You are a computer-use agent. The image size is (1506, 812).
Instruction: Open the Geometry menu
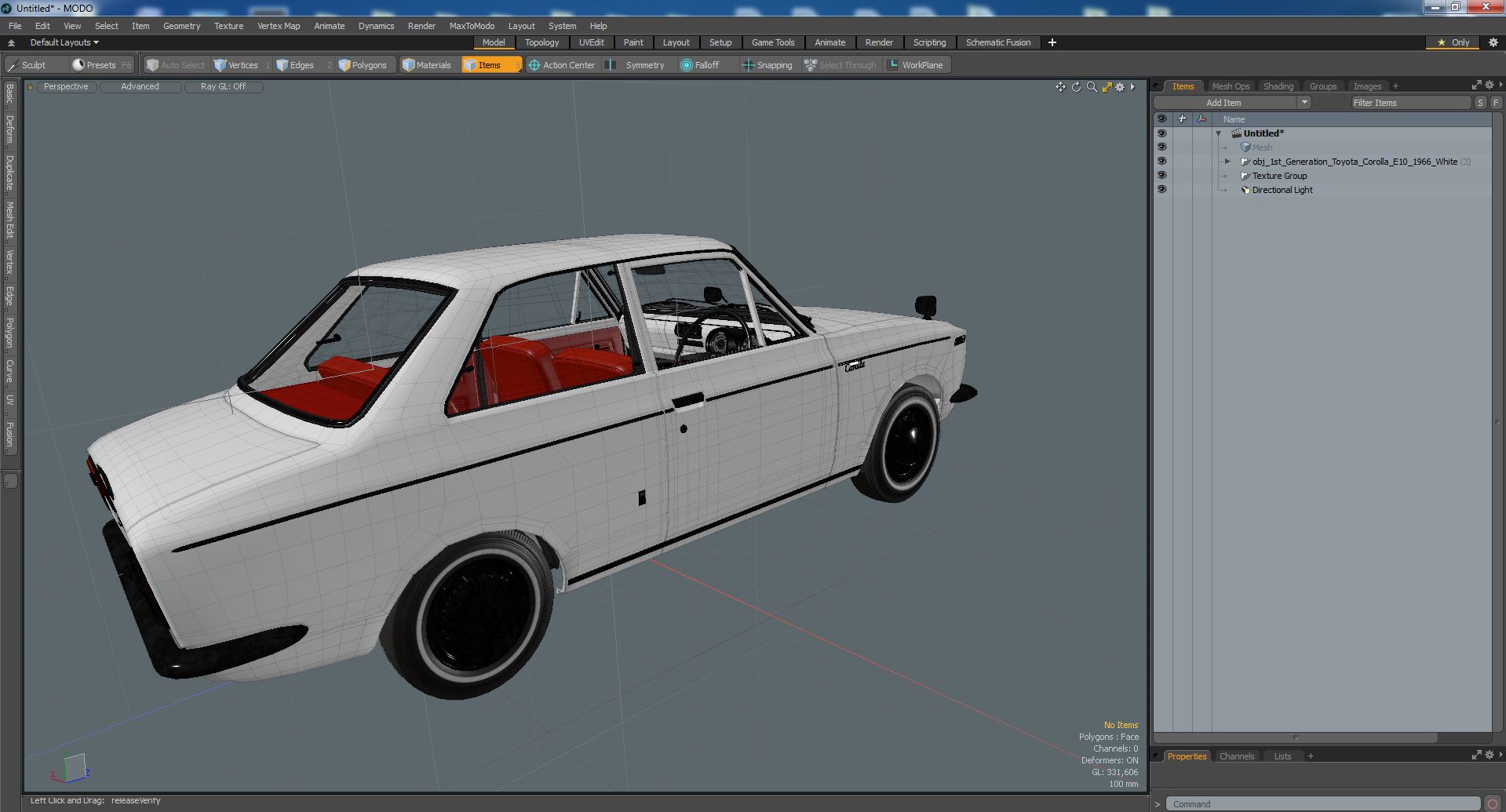coord(181,26)
